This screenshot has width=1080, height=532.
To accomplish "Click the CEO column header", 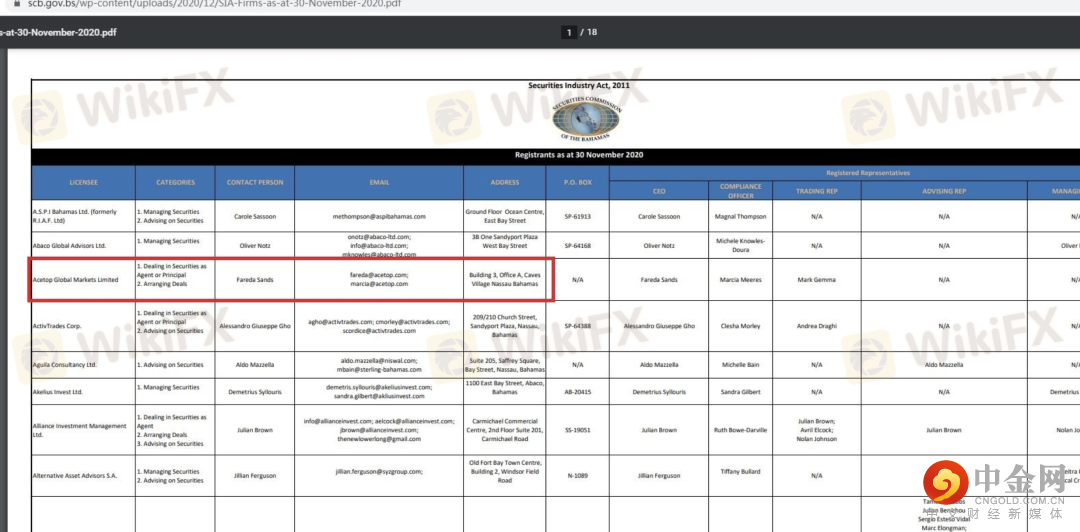I will [659, 191].
